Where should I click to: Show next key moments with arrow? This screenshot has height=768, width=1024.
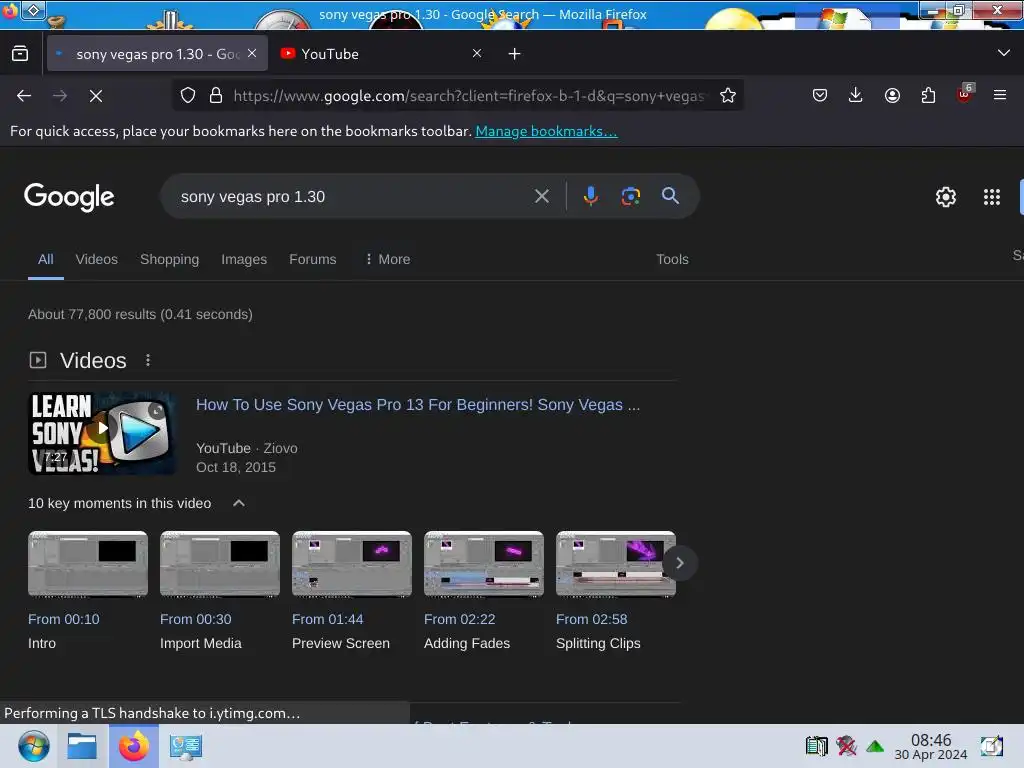pyautogui.click(x=679, y=563)
